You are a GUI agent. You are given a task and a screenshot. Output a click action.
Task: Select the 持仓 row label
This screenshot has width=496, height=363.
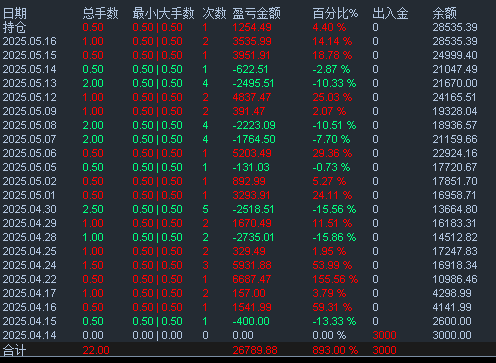coord(14,27)
